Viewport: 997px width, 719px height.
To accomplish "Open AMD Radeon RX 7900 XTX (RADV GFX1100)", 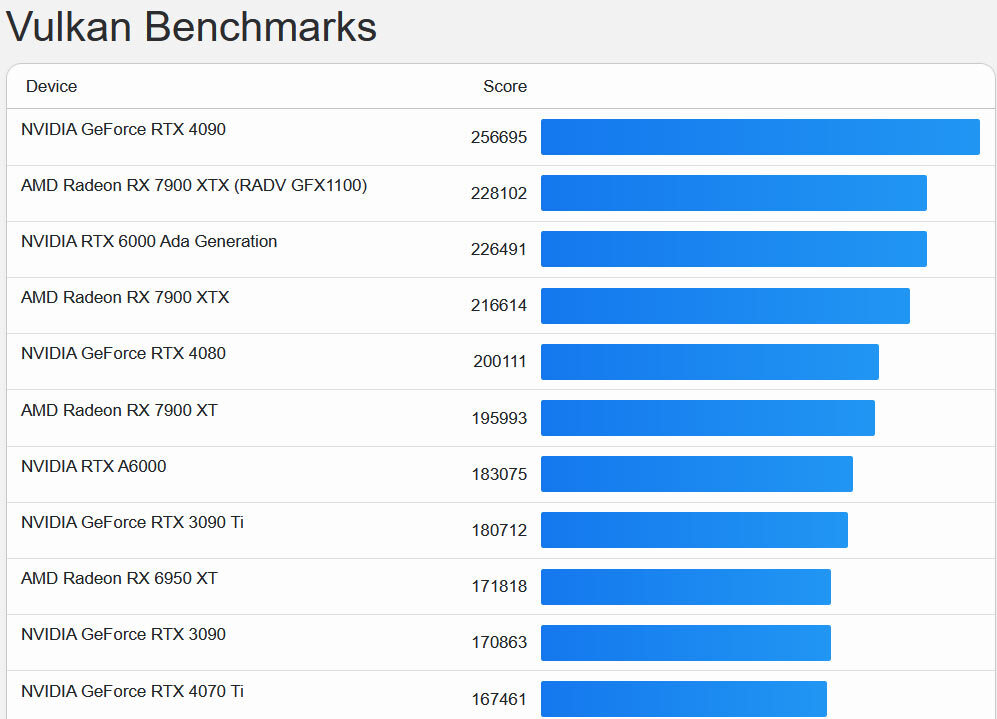I will click(194, 186).
